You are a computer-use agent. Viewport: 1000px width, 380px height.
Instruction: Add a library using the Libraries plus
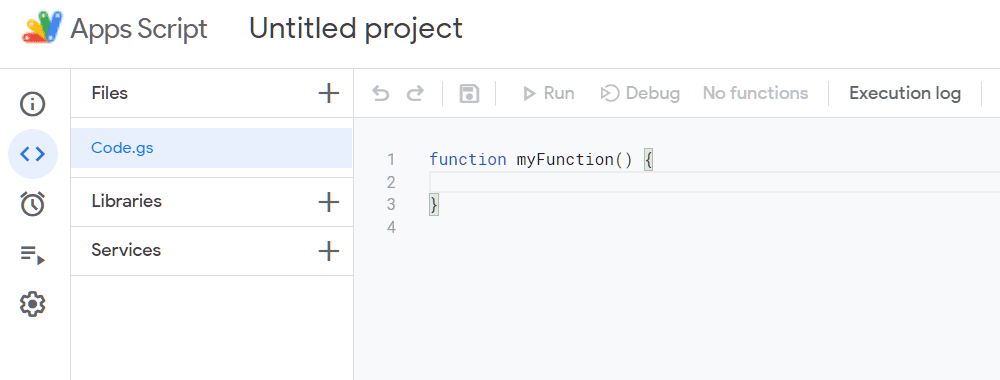click(328, 202)
